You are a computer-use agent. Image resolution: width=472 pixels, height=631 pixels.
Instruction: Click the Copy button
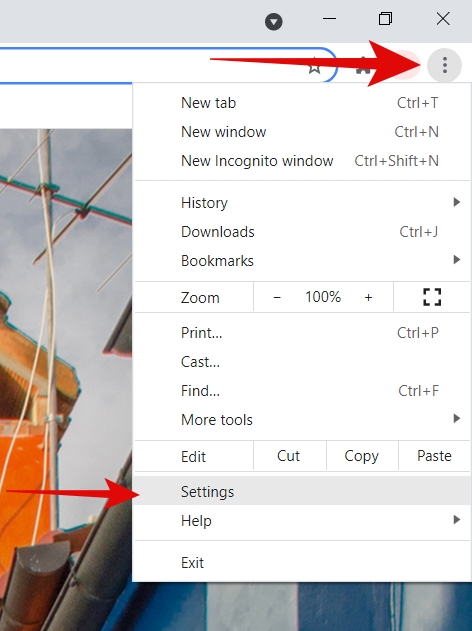362,456
